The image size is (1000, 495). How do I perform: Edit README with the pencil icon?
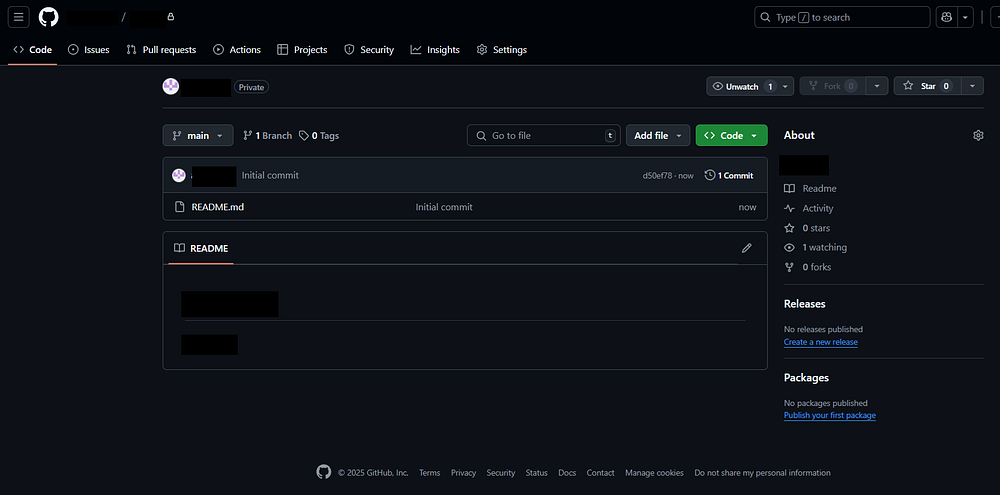(x=746, y=248)
